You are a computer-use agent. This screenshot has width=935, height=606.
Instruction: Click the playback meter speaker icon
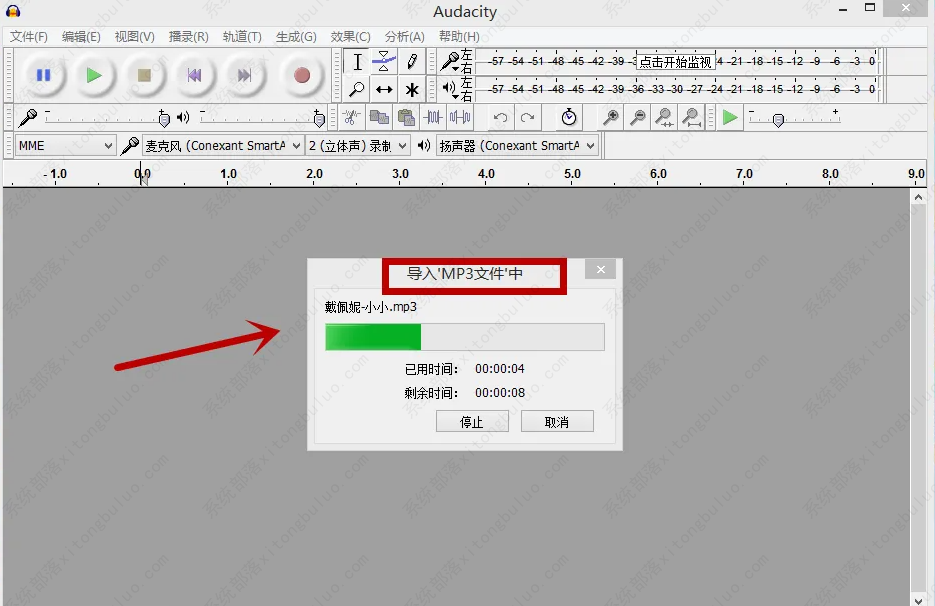click(x=448, y=88)
